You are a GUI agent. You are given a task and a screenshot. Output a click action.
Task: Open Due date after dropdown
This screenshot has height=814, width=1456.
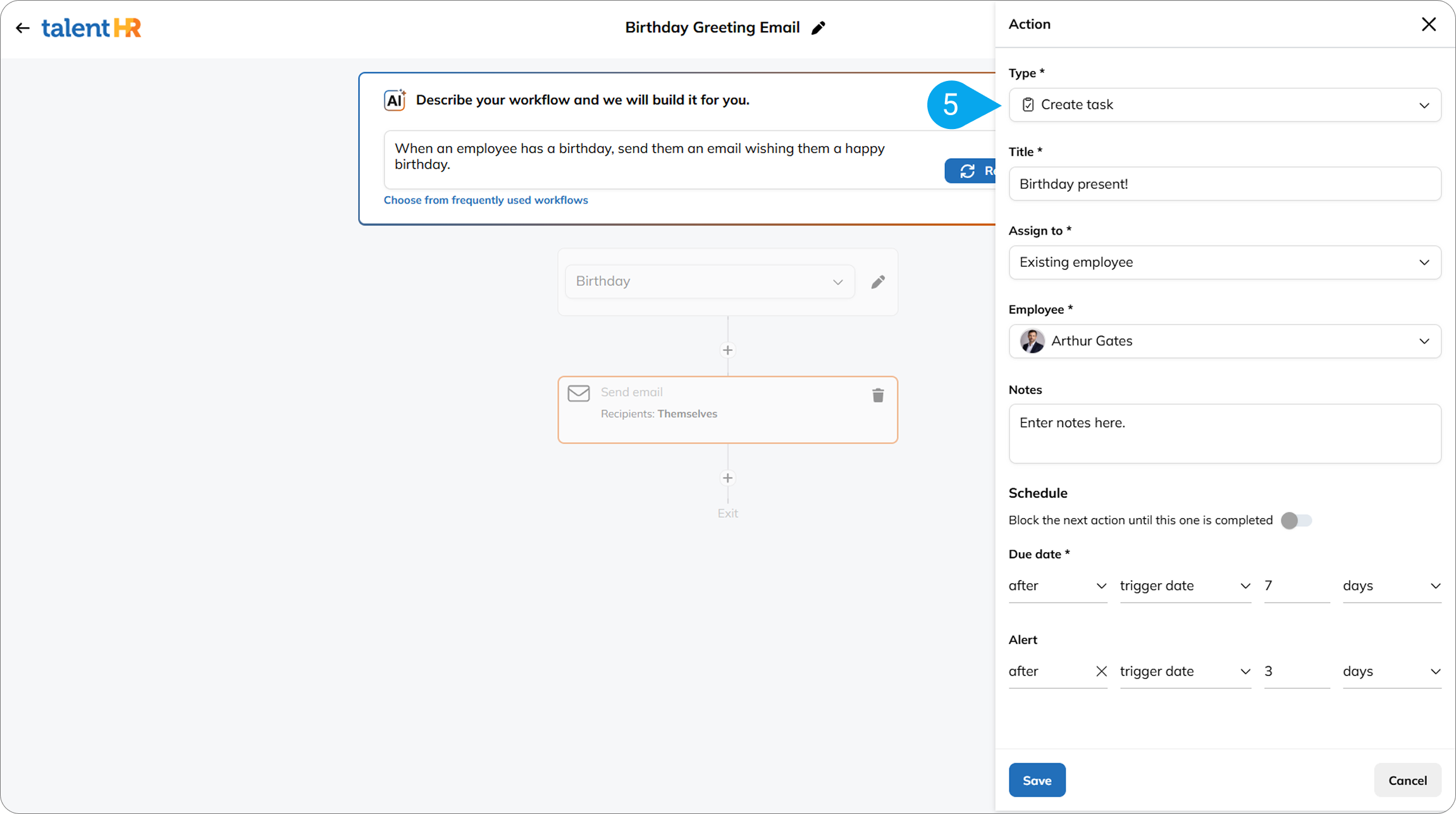click(1058, 586)
